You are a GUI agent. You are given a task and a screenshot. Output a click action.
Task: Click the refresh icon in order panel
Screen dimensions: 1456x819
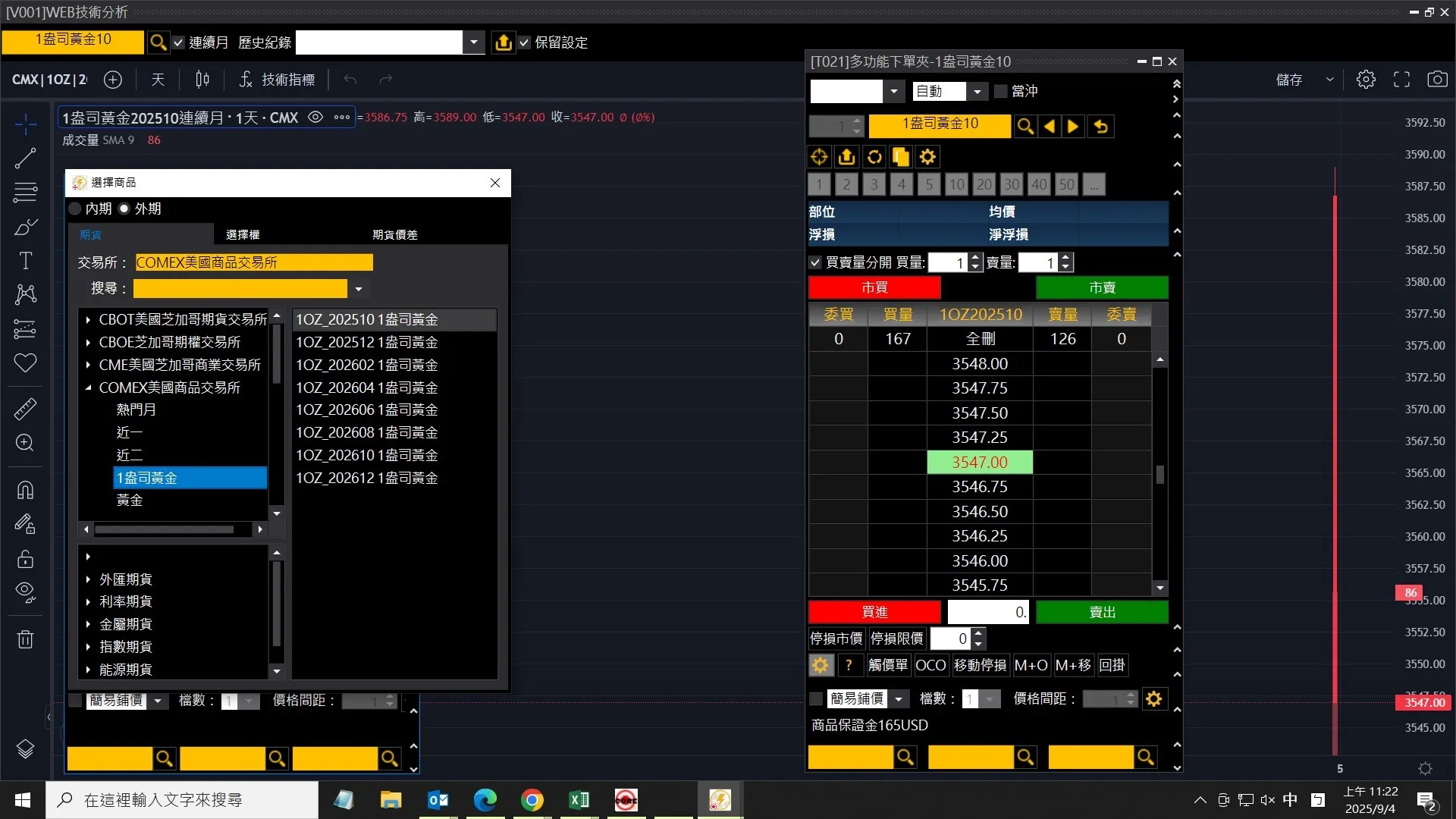click(x=874, y=157)
